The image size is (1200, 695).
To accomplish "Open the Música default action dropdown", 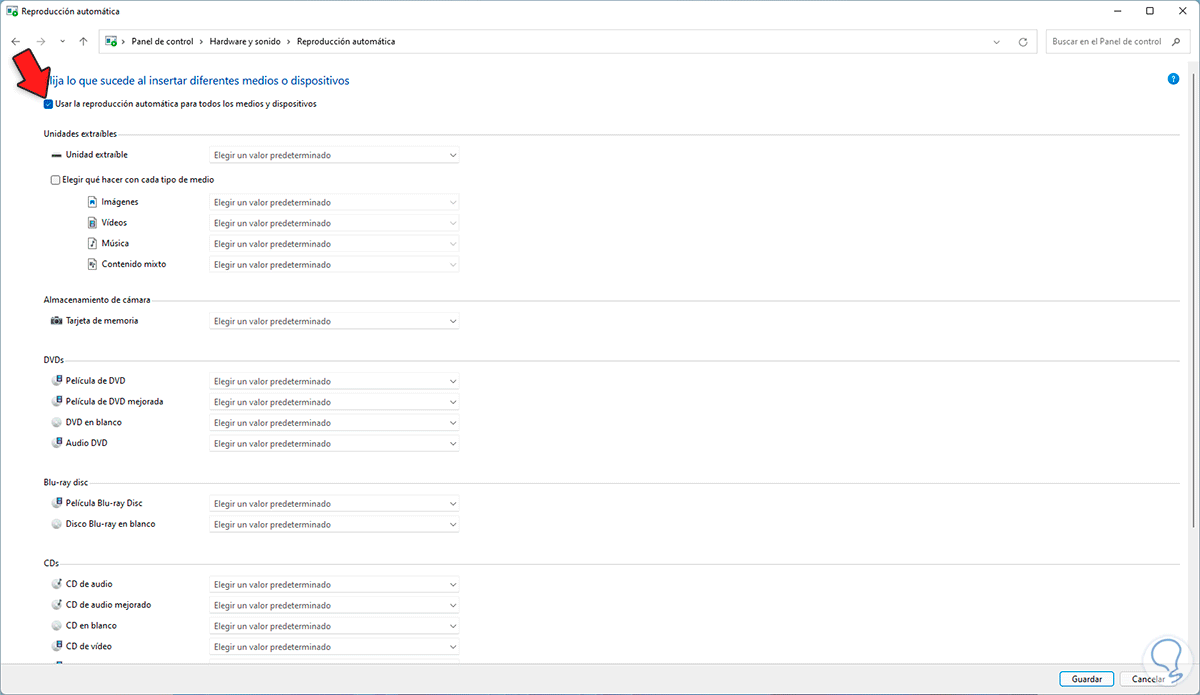I will [334, 244].
